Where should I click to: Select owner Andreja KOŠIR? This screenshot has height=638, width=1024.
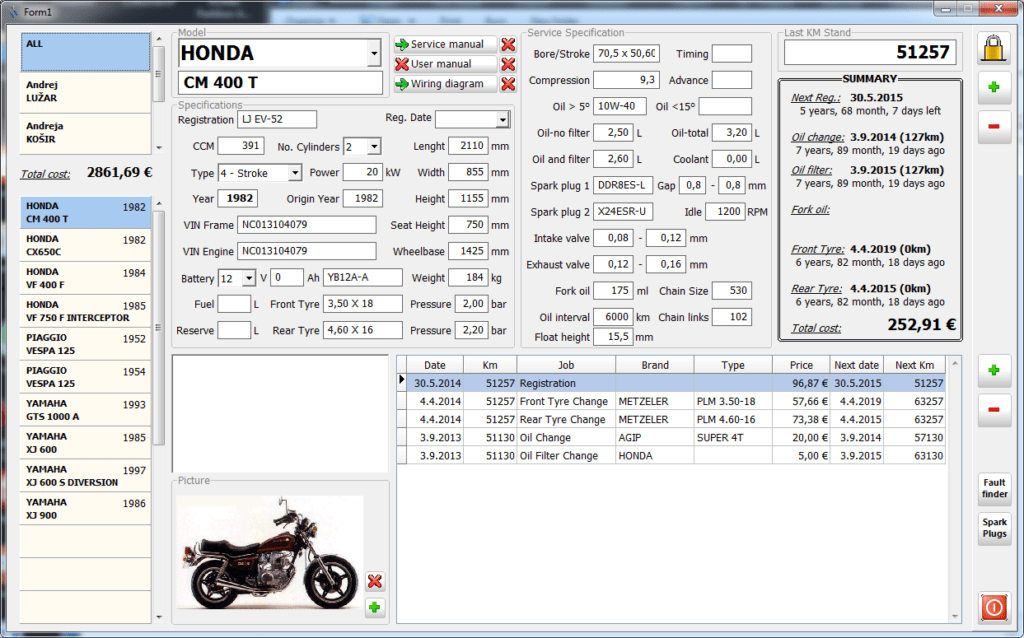tap(86, 133)
